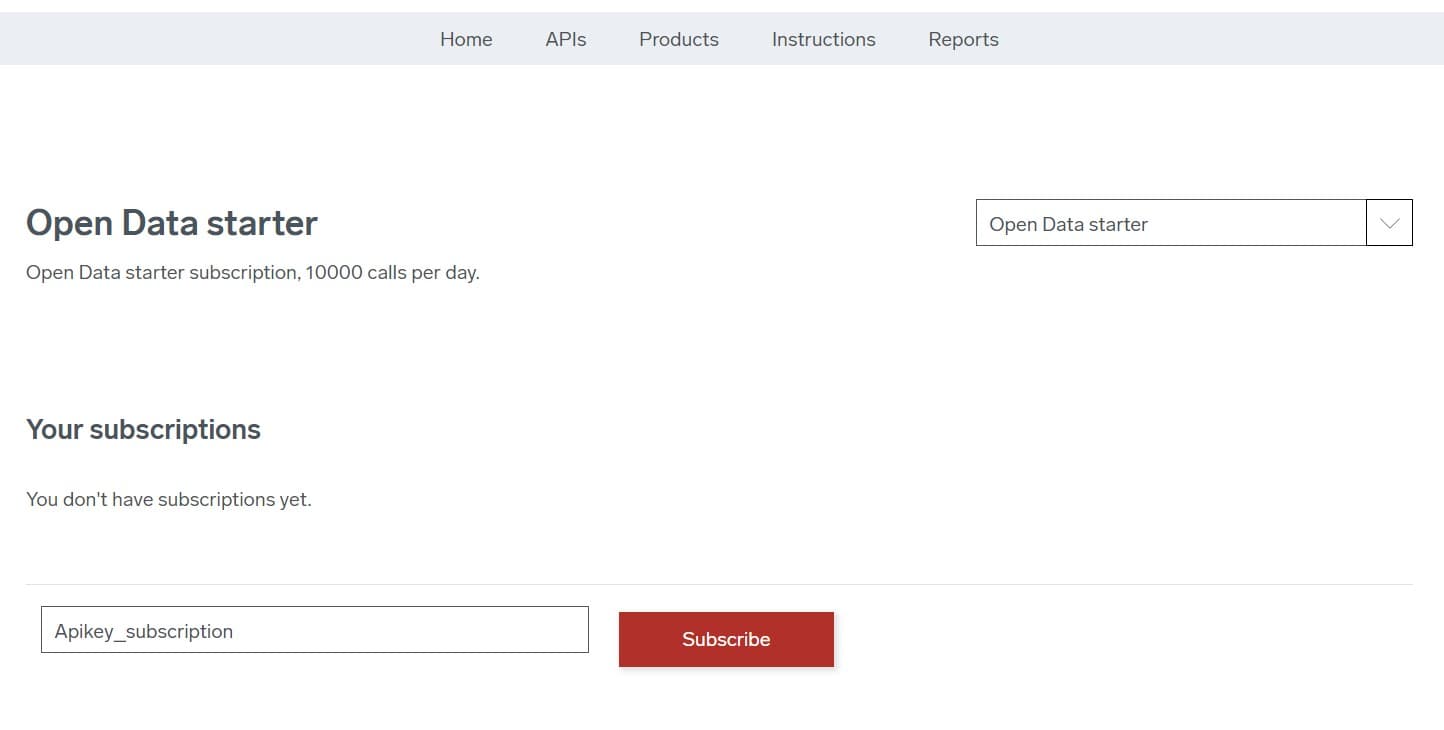This screenshot has width=1444, height=730.
Task: Click the chevron arrow of product dropdown
Action: tap(1389, 223)
